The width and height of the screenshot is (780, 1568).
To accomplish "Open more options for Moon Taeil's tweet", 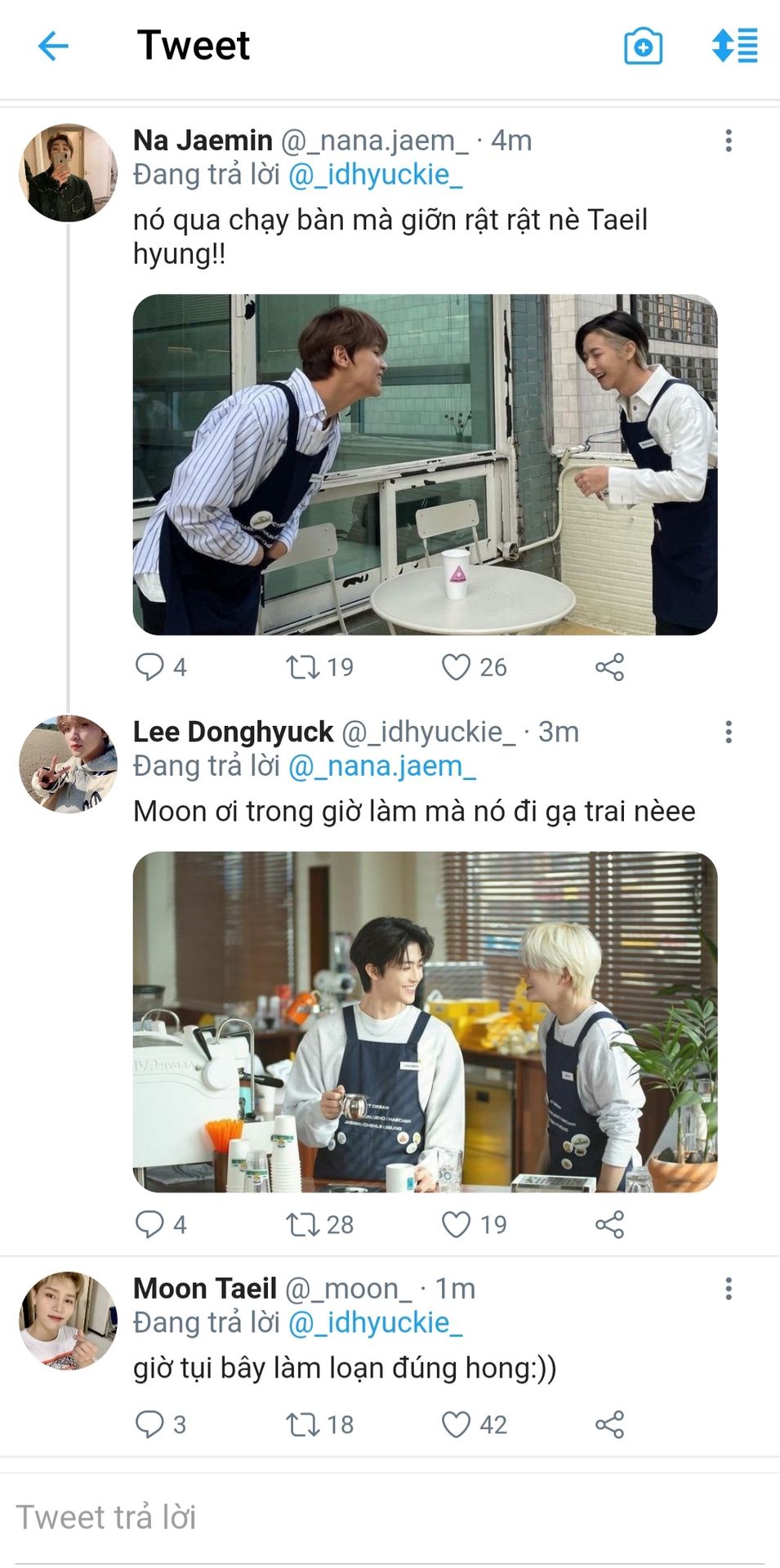I will click(x=729, y=1289).
